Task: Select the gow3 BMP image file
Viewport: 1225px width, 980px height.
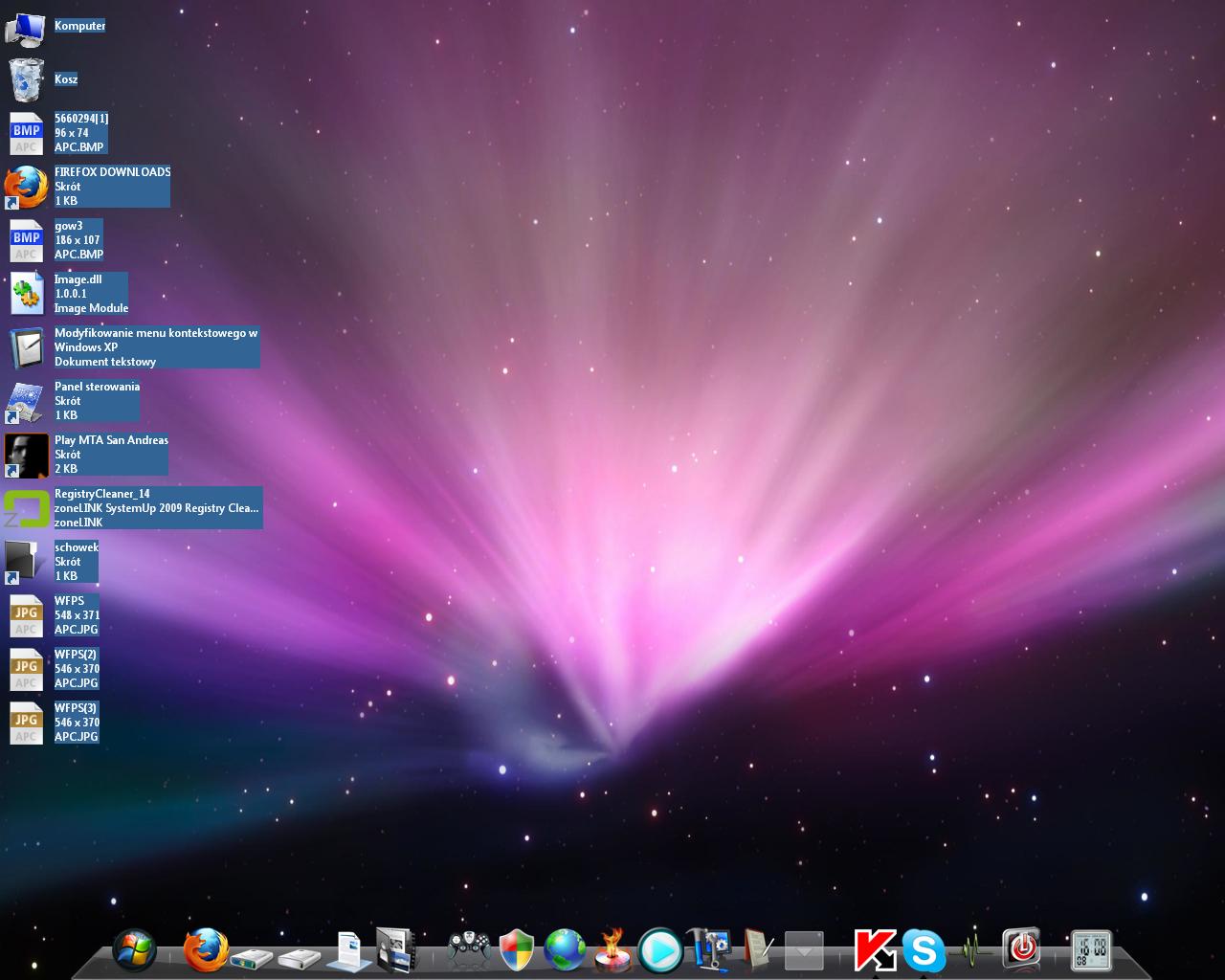Action: (27, 240)
